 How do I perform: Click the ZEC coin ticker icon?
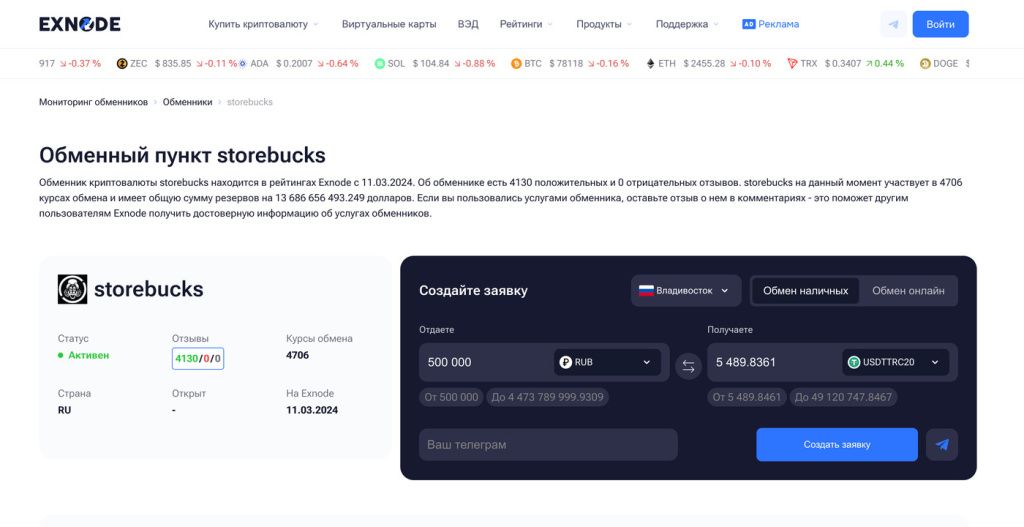tap(121, 63)
